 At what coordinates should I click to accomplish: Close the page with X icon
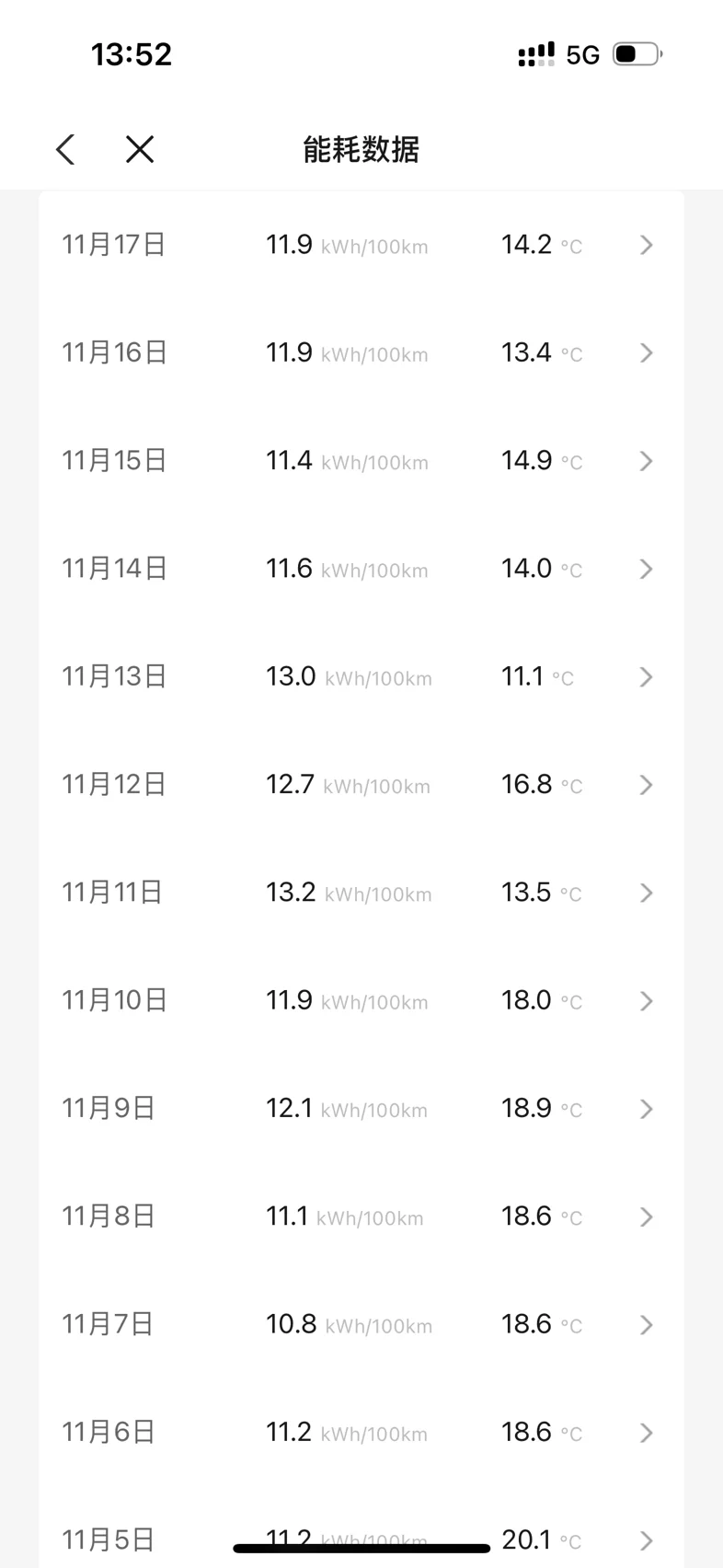tap(140, 149)
